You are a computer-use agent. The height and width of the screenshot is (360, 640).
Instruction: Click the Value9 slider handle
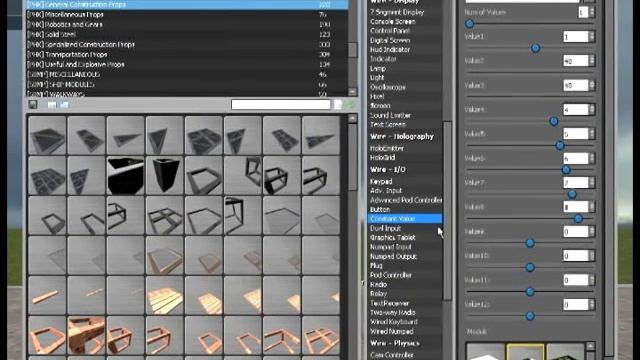[530, 243]
